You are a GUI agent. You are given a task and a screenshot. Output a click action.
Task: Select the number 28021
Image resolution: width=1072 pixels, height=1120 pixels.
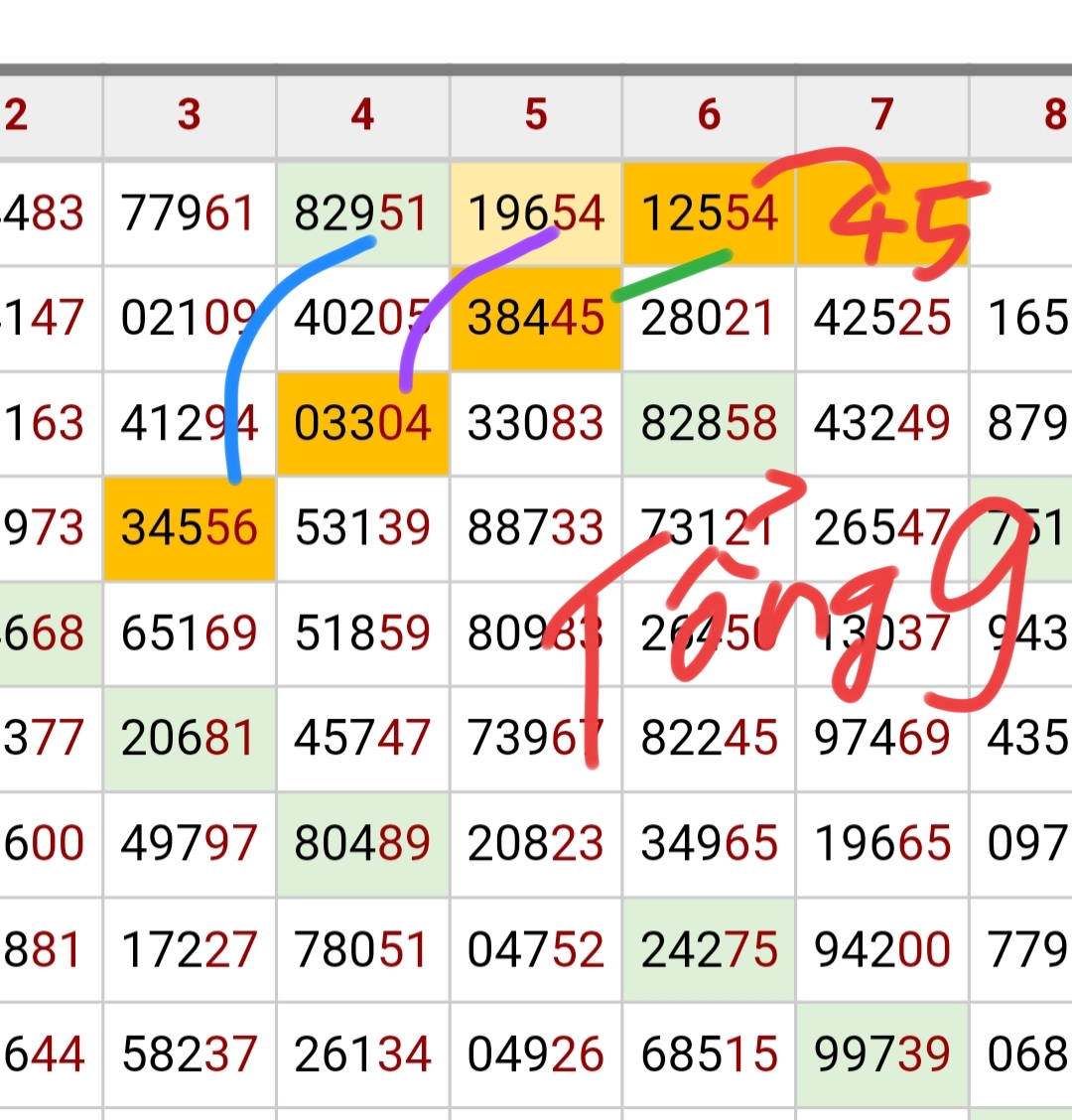pyautogui.click(x=709, y=319)
